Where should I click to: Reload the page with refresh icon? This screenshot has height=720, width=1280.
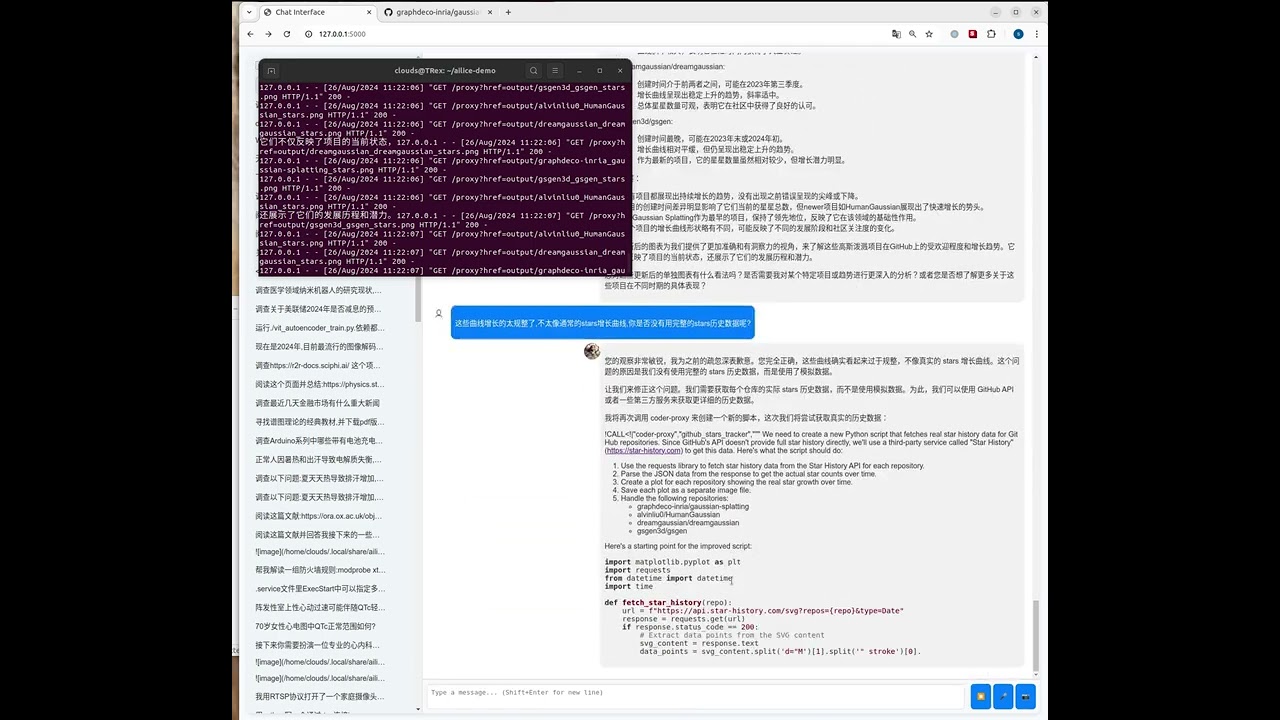coord(287,34)
